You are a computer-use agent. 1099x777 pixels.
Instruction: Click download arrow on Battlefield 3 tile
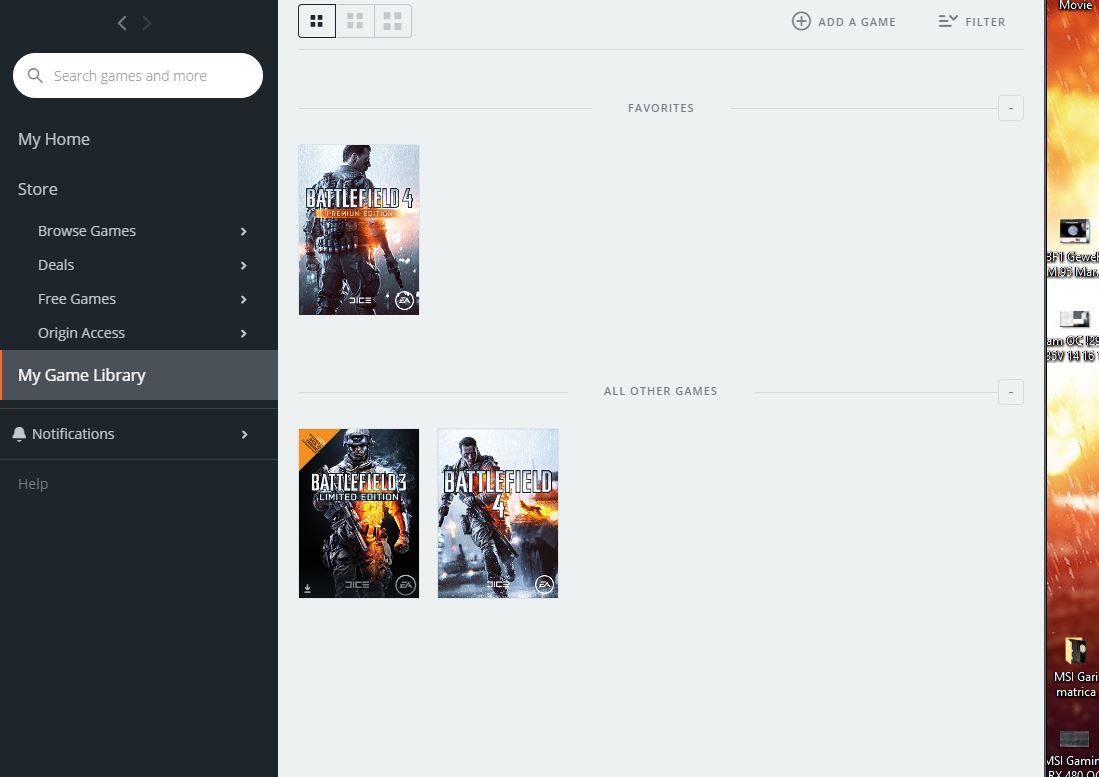click(307, 589)
